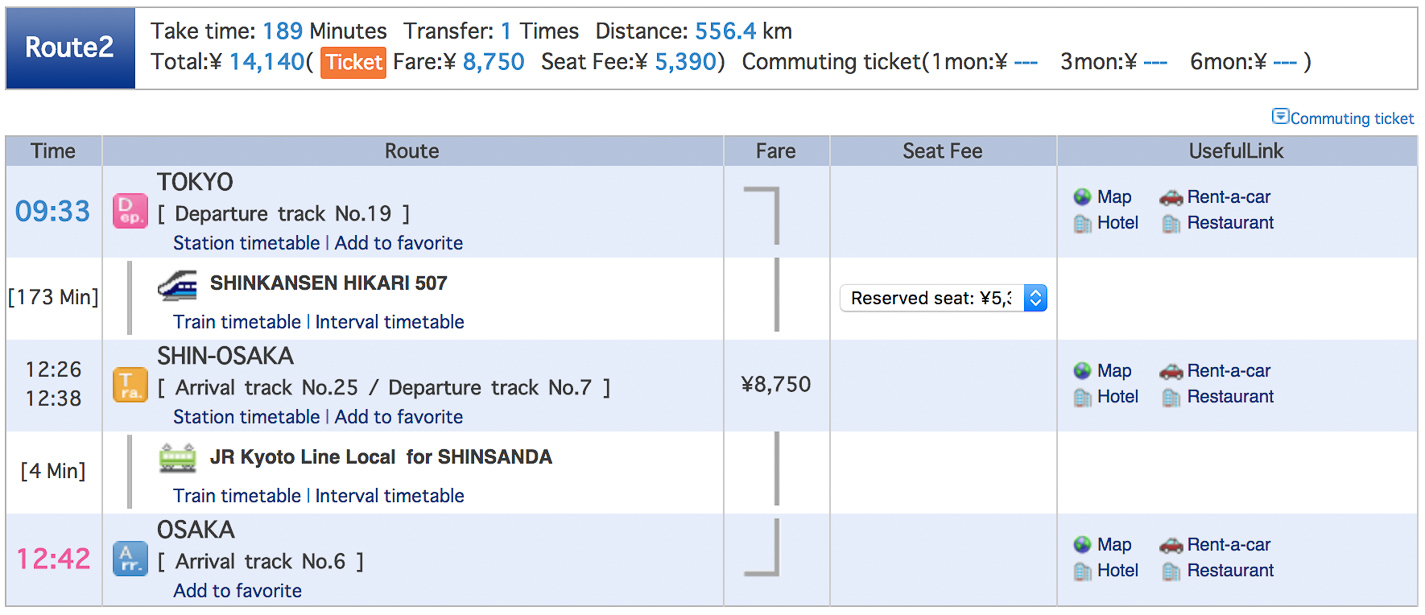Open the Reserved seat fee dropdown

[943, 298]
